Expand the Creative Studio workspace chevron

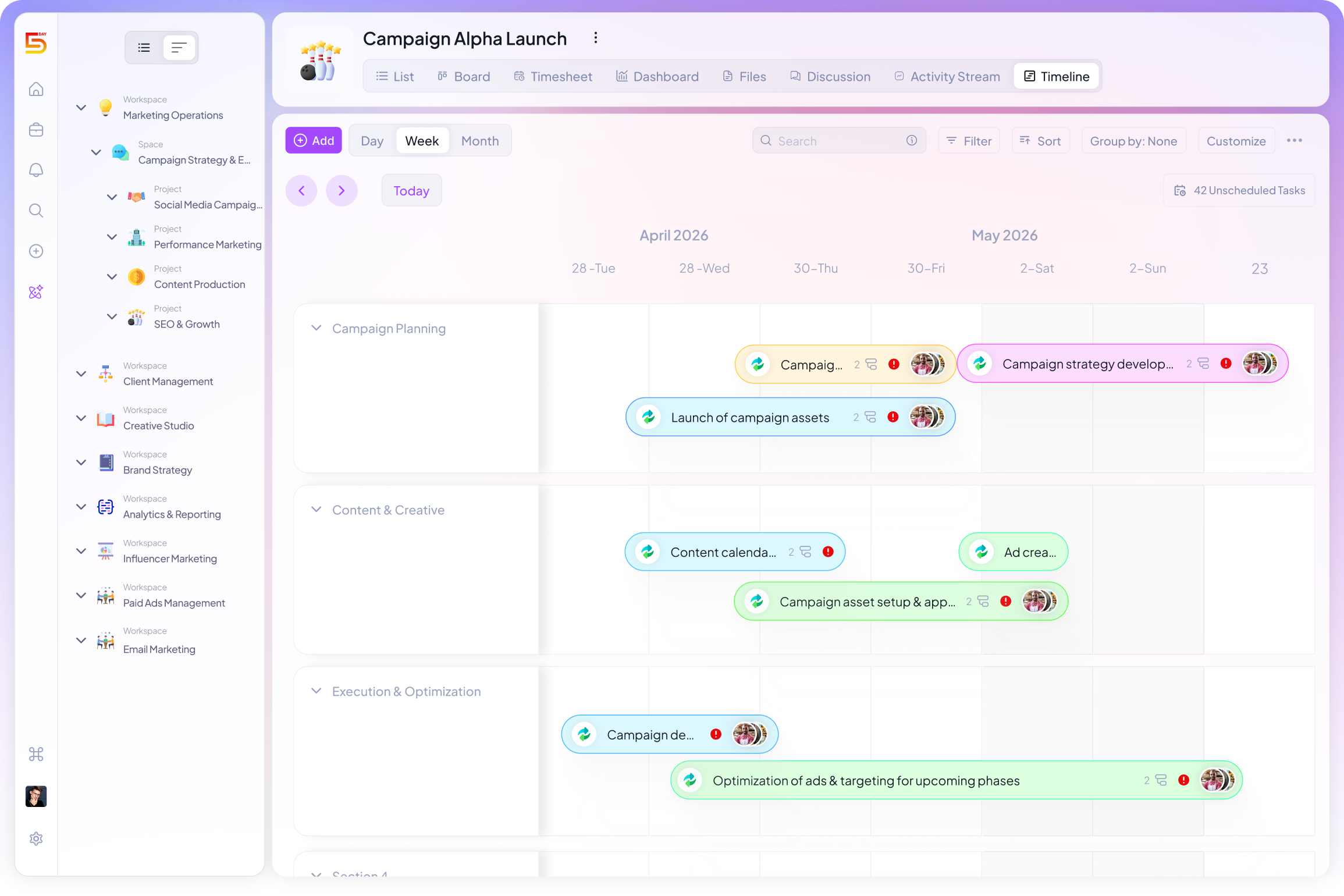[81, 418]
